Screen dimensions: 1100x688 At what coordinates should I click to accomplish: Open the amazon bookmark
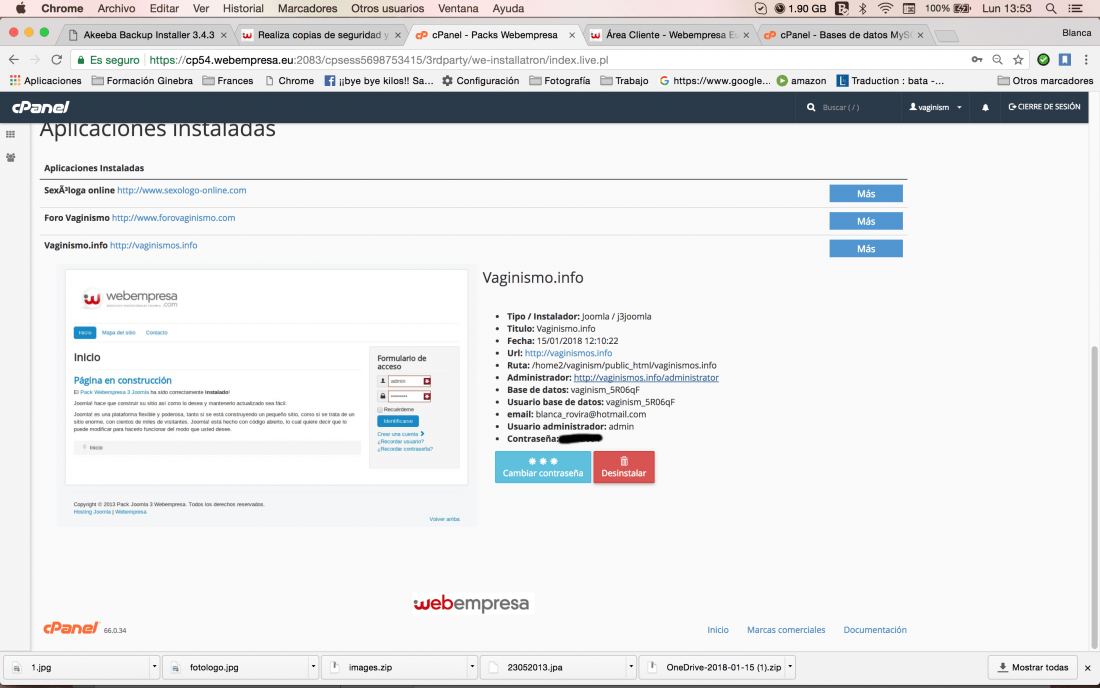[801, 81]
